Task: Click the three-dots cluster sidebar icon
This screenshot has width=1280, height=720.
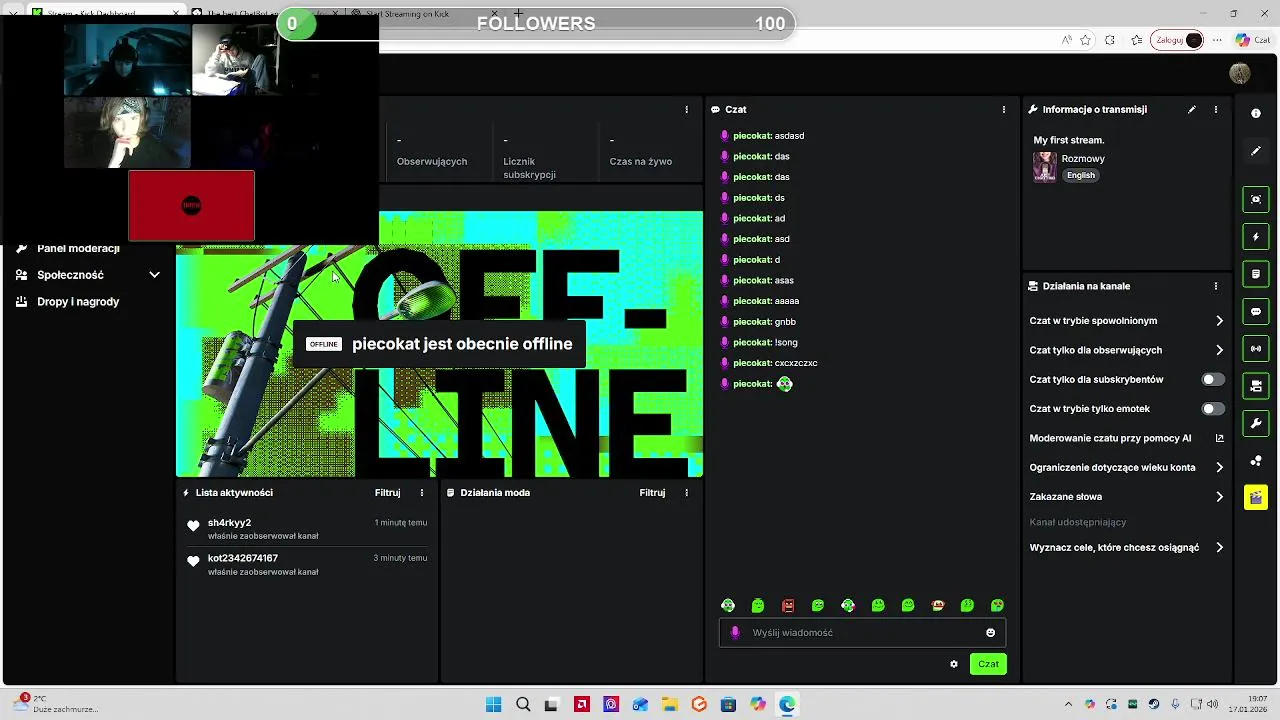Action: [1256, 460]
